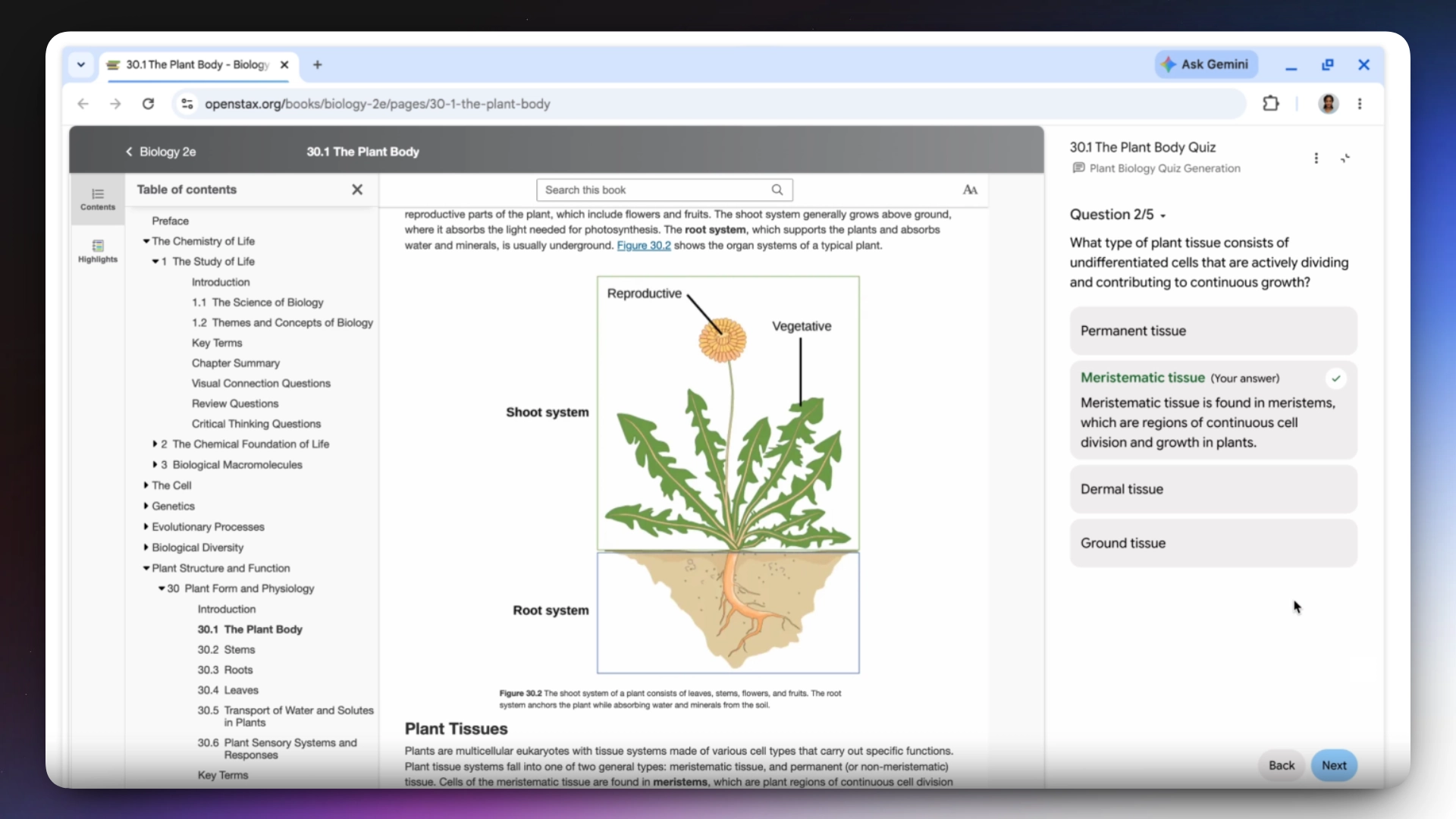Open the browser extensions puzzle icon
1456x819 pixels.
pos(1271,104)
